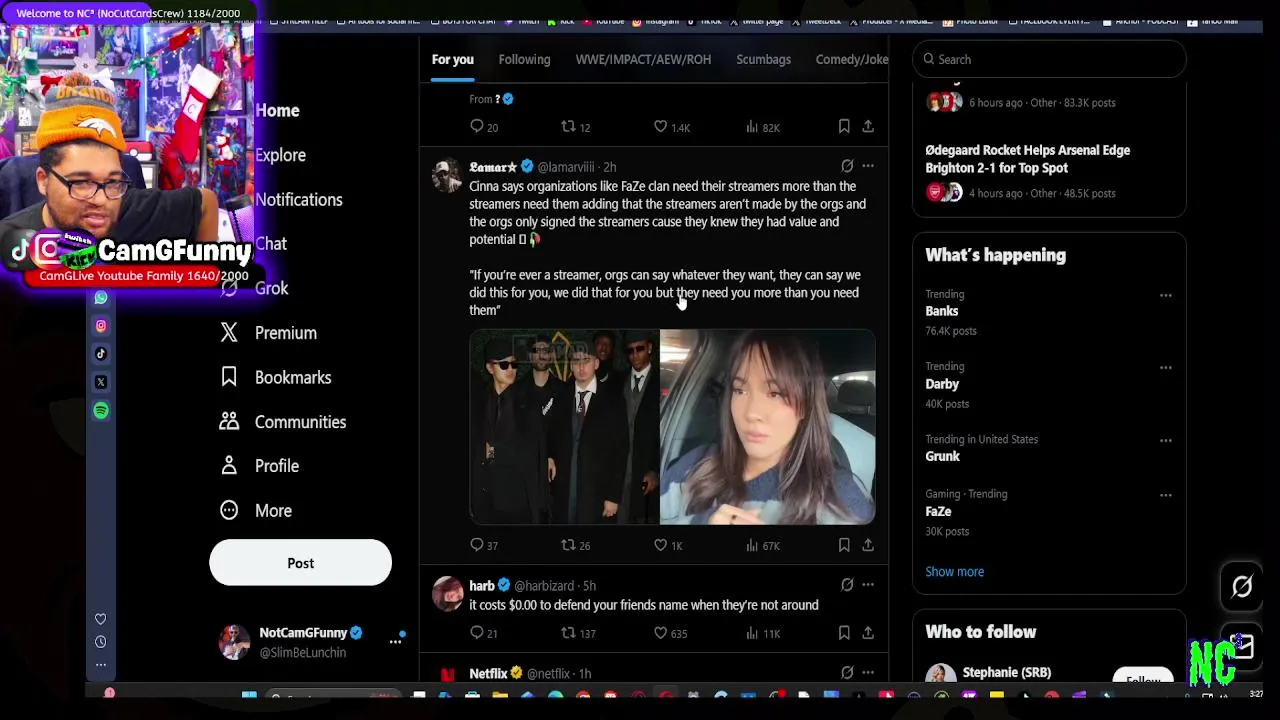Open the Home navigation link
This screenshot has width=1280, height=720.
point(277,111)
